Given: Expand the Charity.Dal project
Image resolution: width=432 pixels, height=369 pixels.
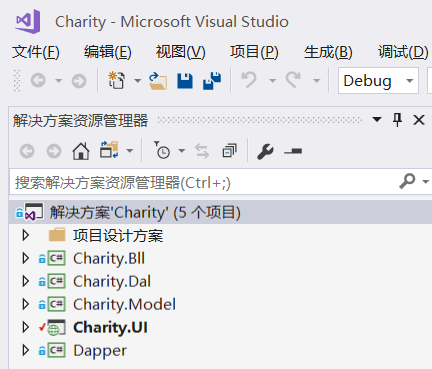Looking at the screenshot, I should click(26, 281).
